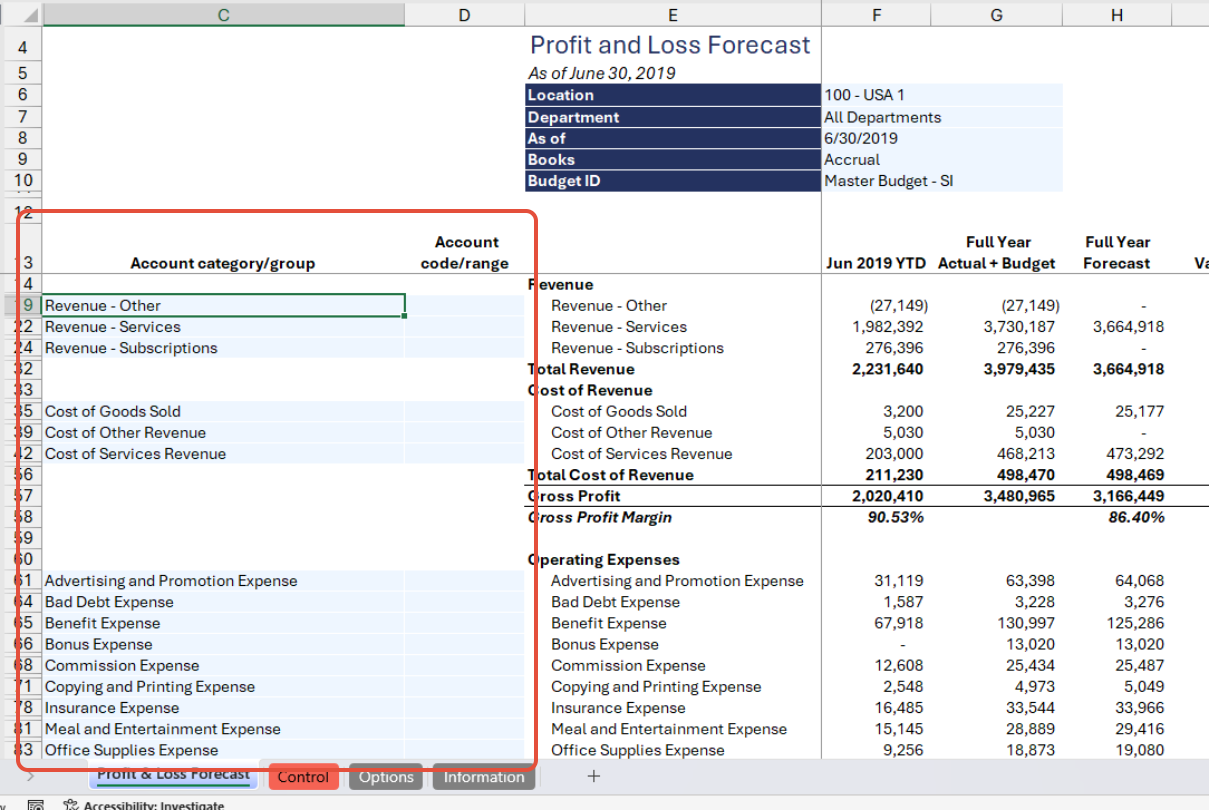Open the Accessibility checker status icon
The image size is (1209, 810).
(x=71, y=804)
